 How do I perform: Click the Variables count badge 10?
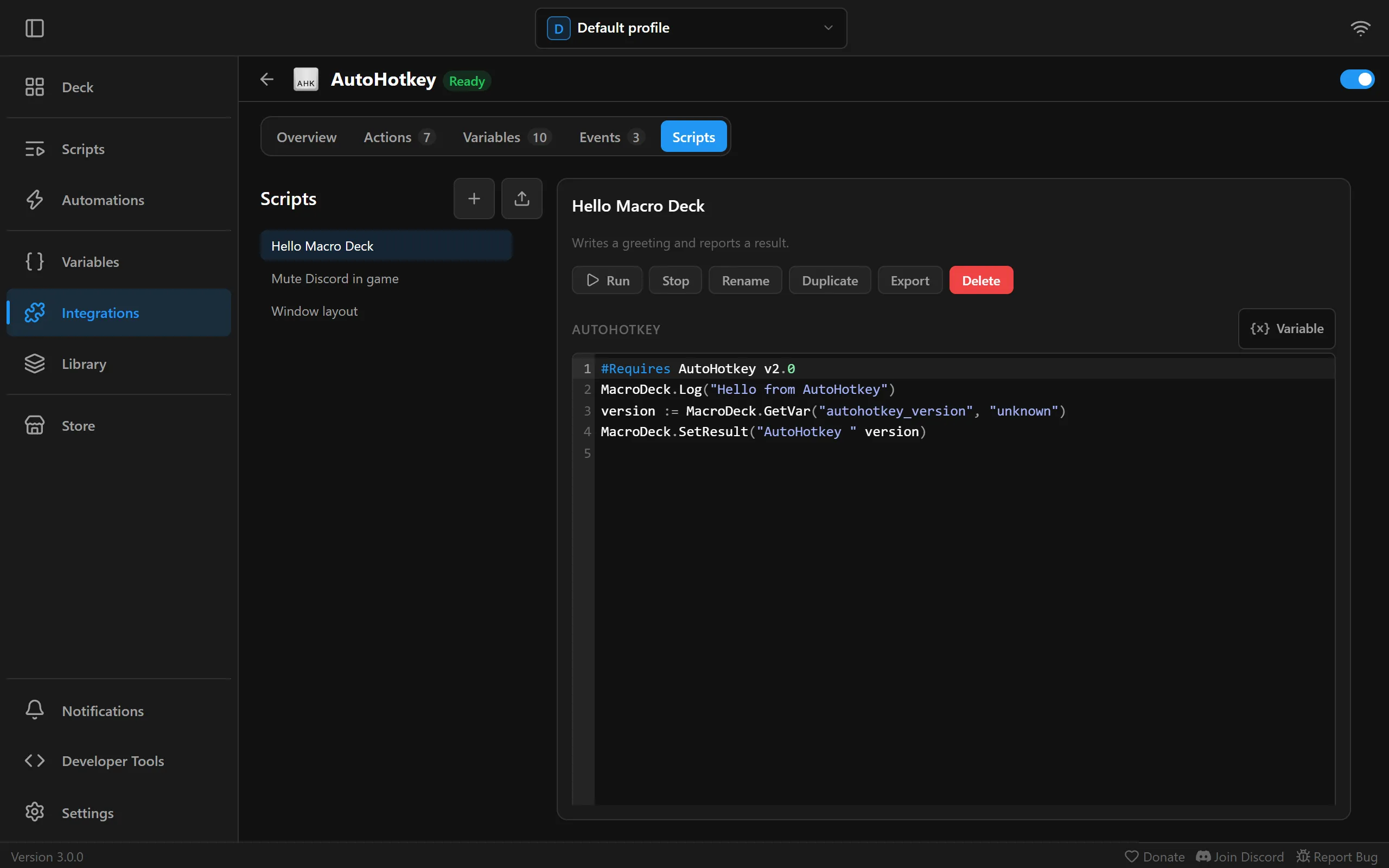[x=539, y=137]
